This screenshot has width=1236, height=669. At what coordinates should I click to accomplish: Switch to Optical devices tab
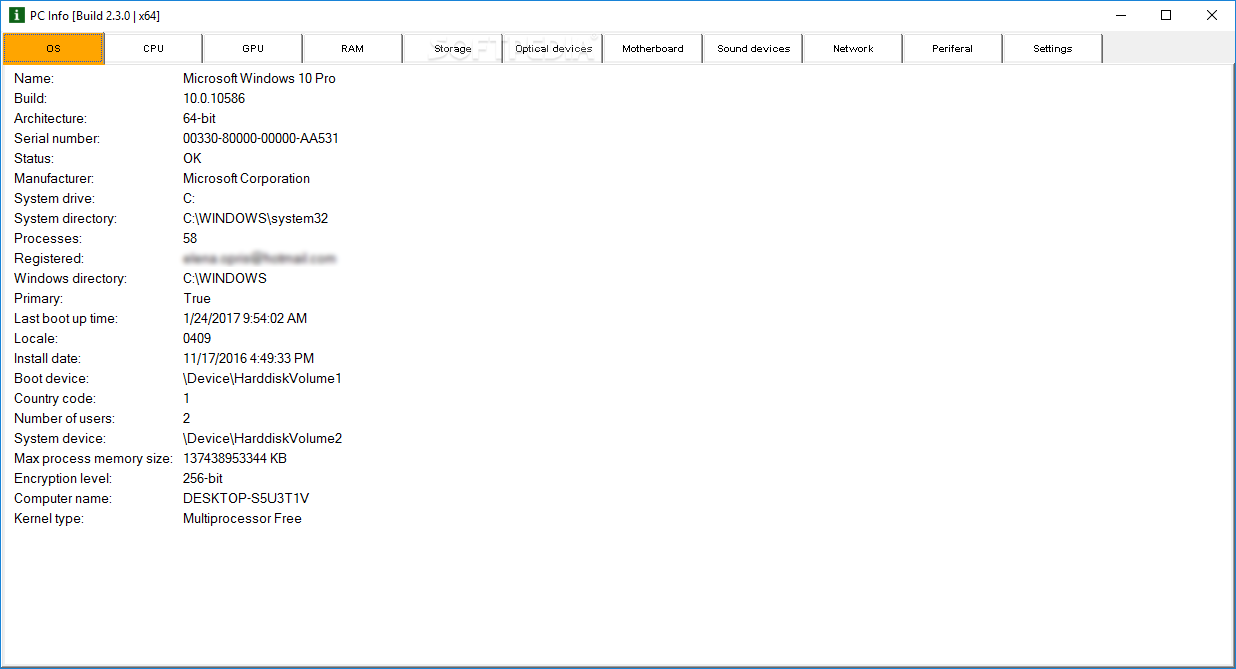point(553,48)
